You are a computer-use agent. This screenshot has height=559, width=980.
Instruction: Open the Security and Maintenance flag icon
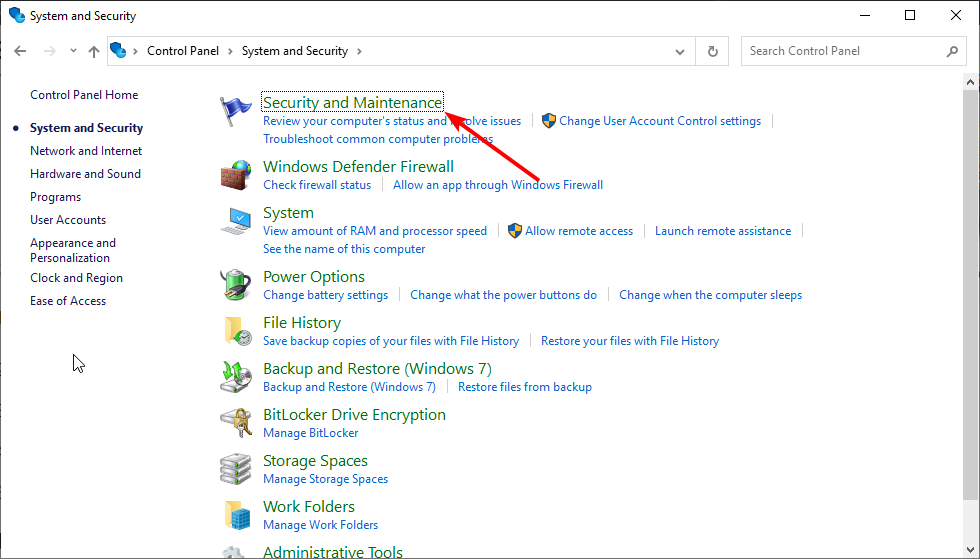point(236,112)
